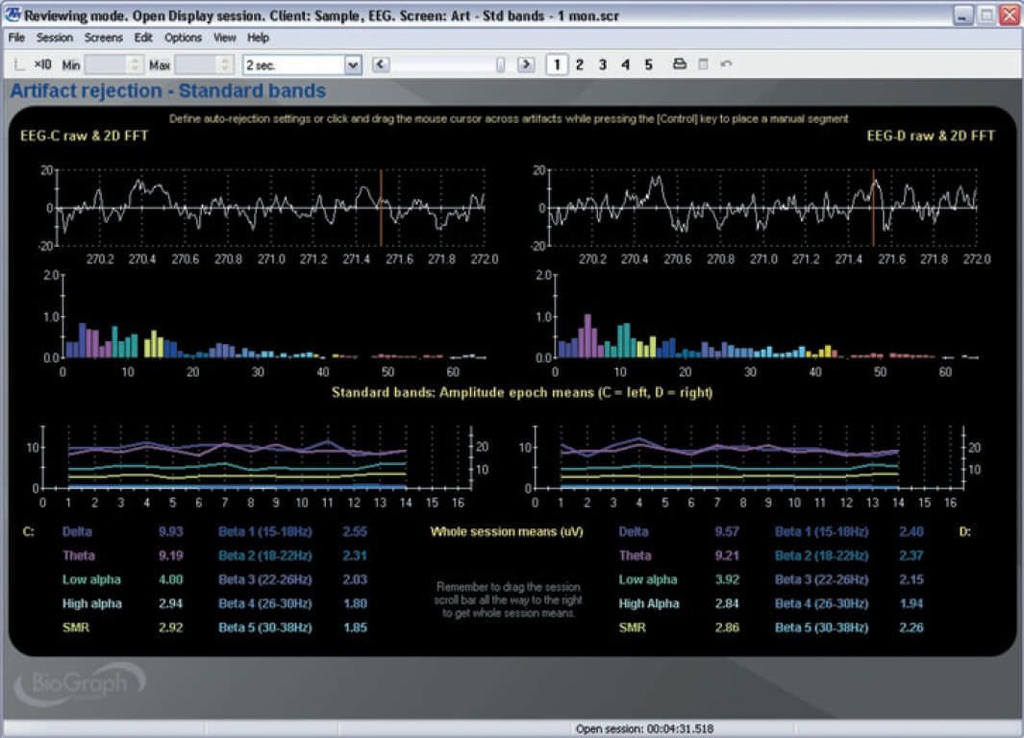The height and width of the screenshot is (738, 1024).
Task: Open the Options menu
Action: click(183, 38)
